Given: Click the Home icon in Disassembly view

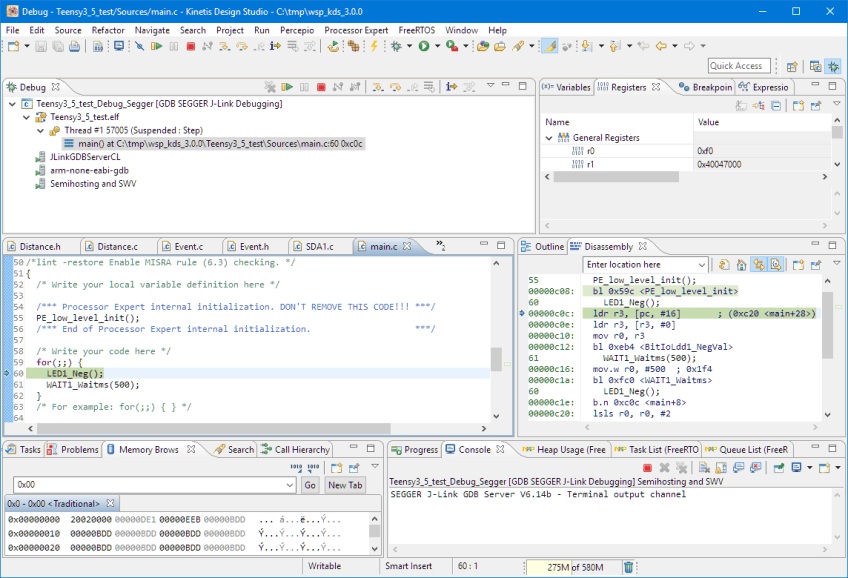Looking at the screenshot, I should 741,264.
